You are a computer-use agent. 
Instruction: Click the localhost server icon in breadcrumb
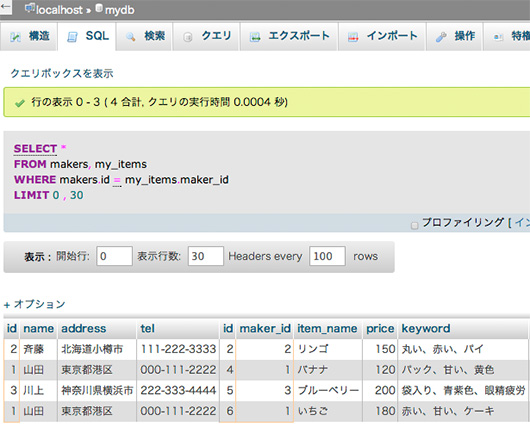pos(30,8)
